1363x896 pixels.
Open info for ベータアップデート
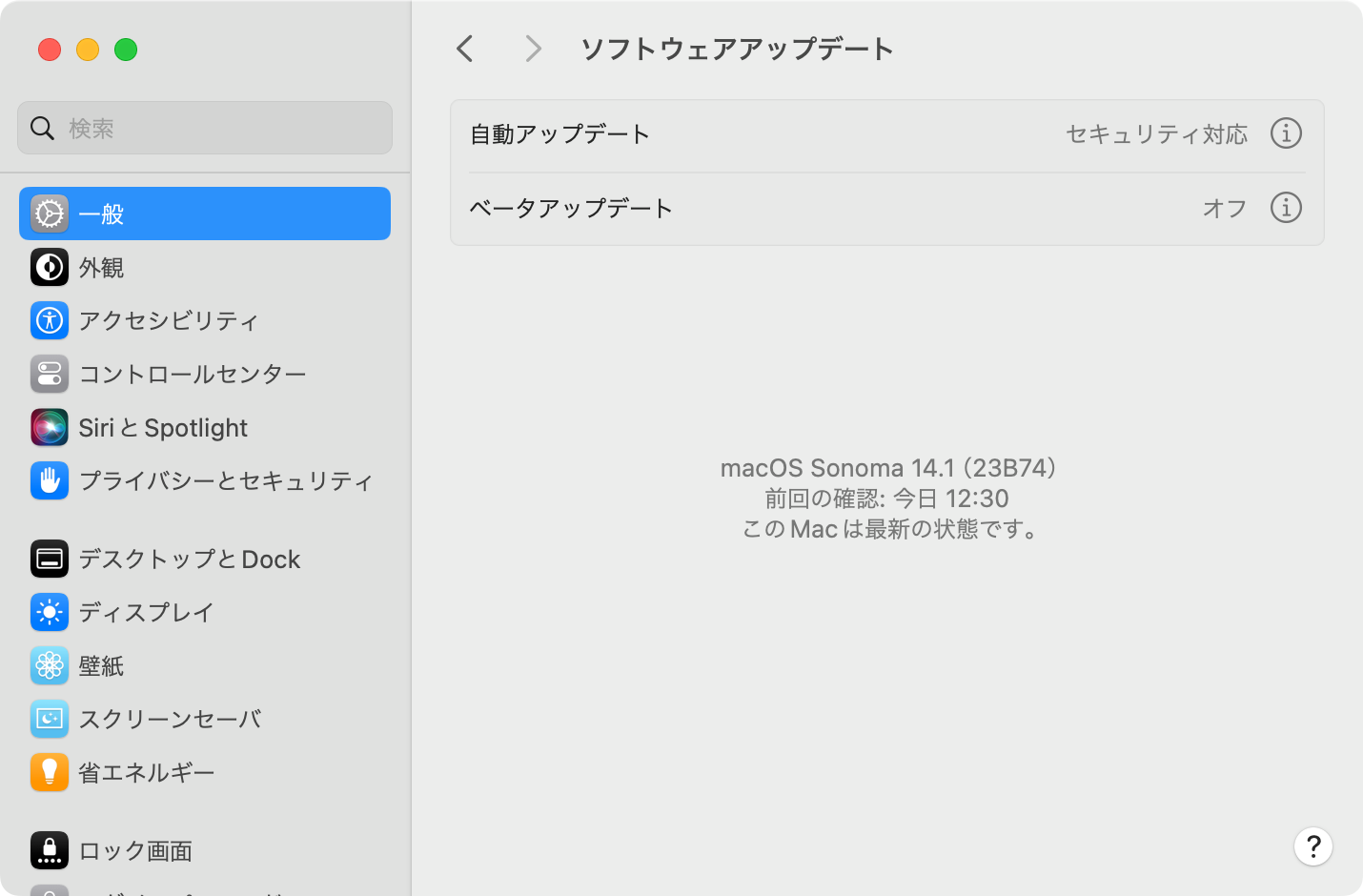(x=1286, y=208)
